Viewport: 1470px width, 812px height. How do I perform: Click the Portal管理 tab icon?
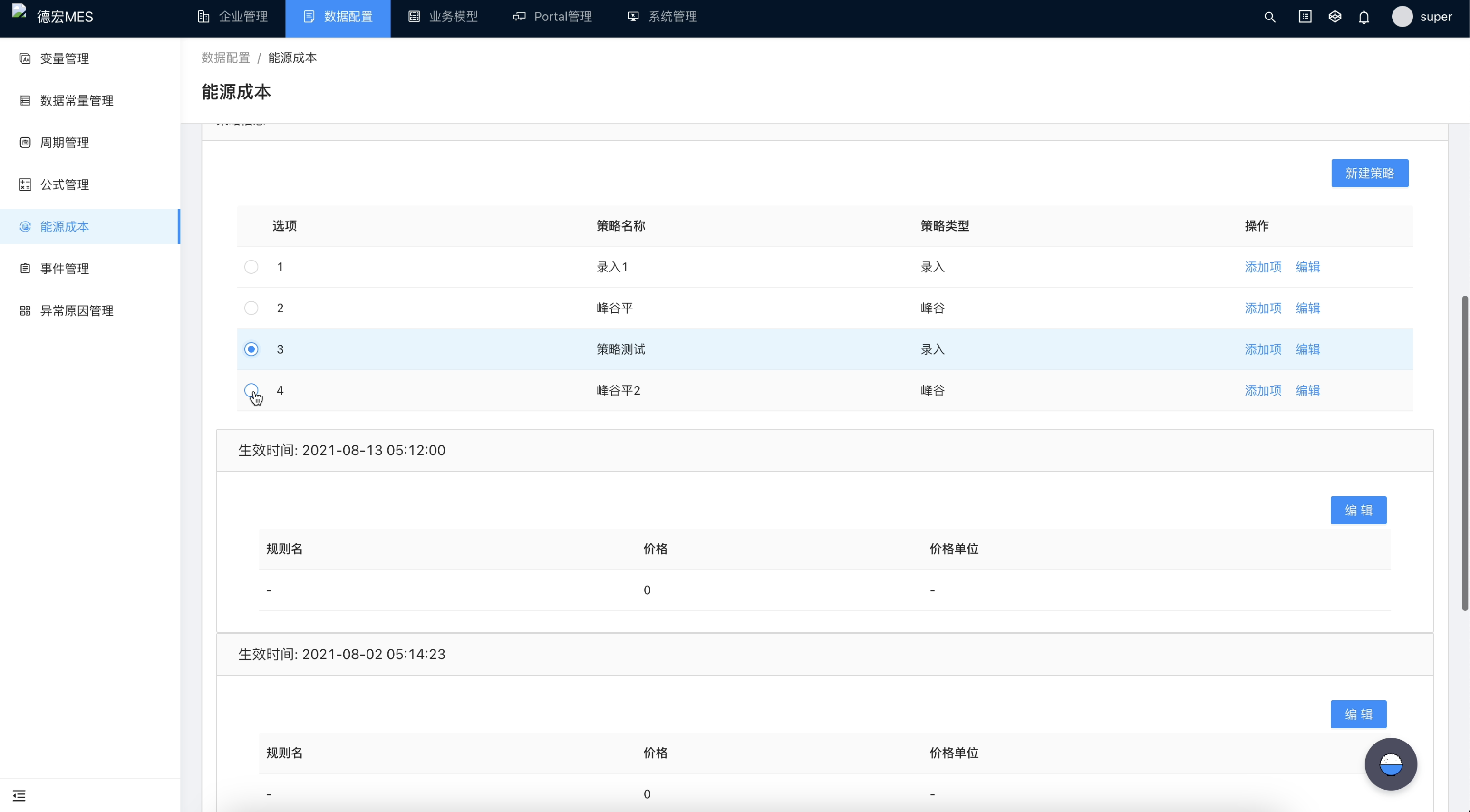pos(519,17)
